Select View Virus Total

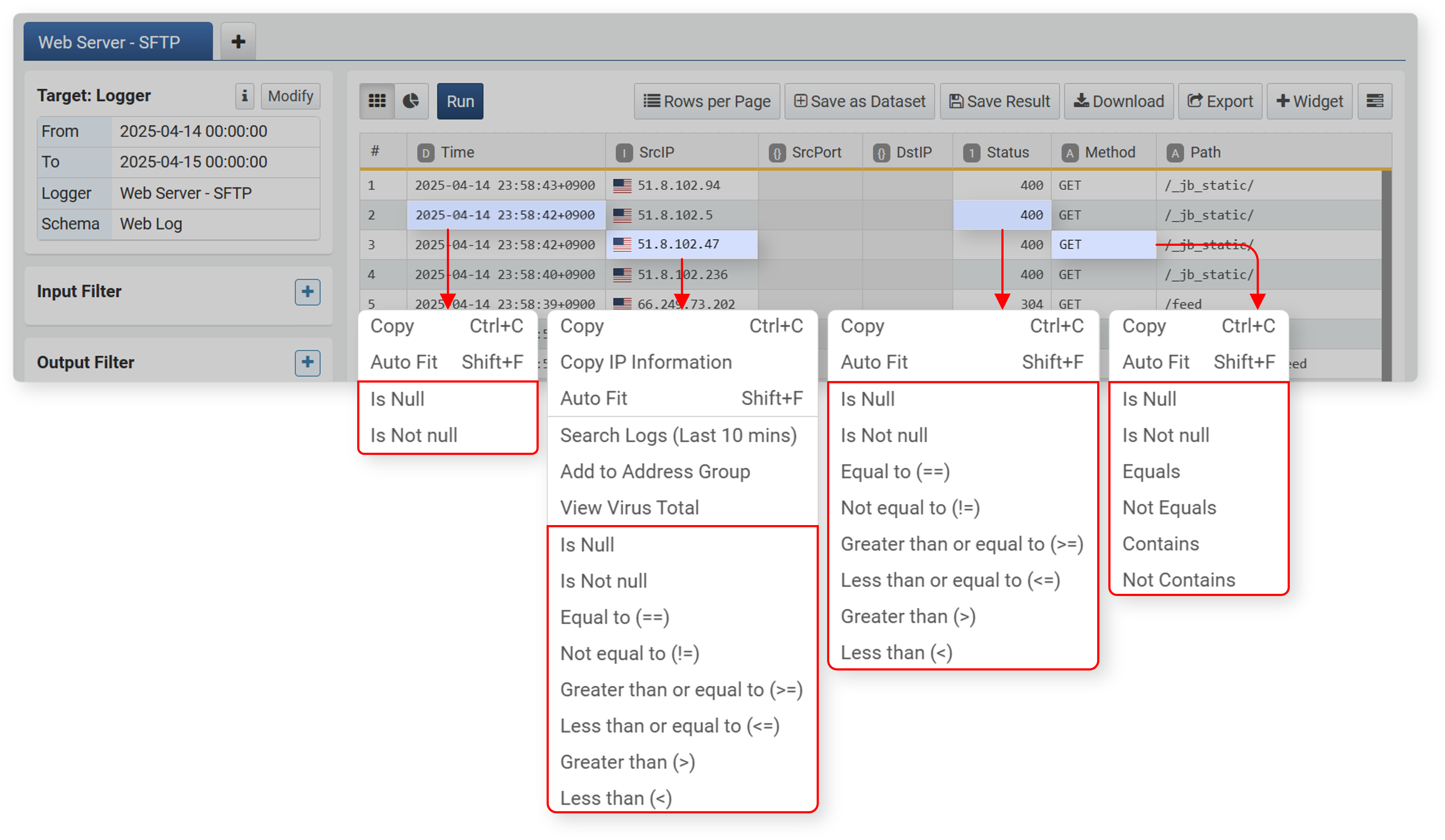click(x=682, y=508)
